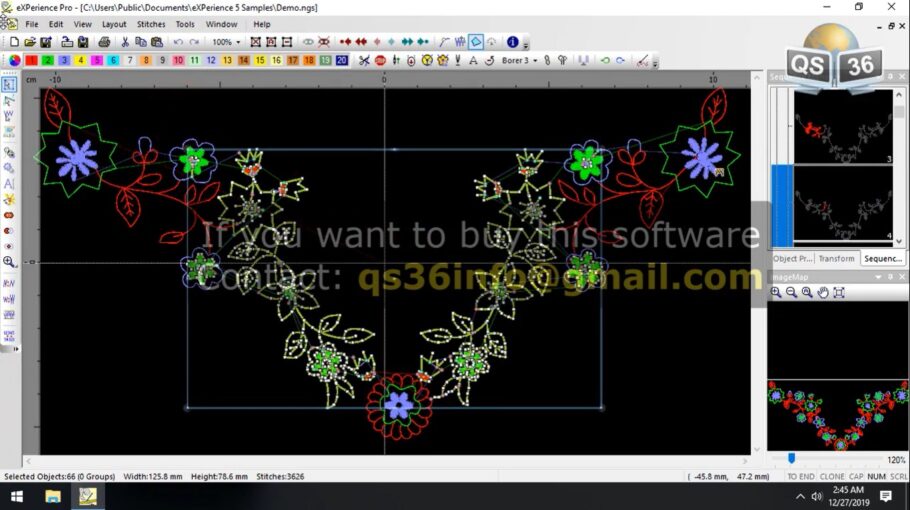This screenshot has height=510, width=910.
Task: Select the pan hand tool in ImageMap panel
Action: [823, 292]
